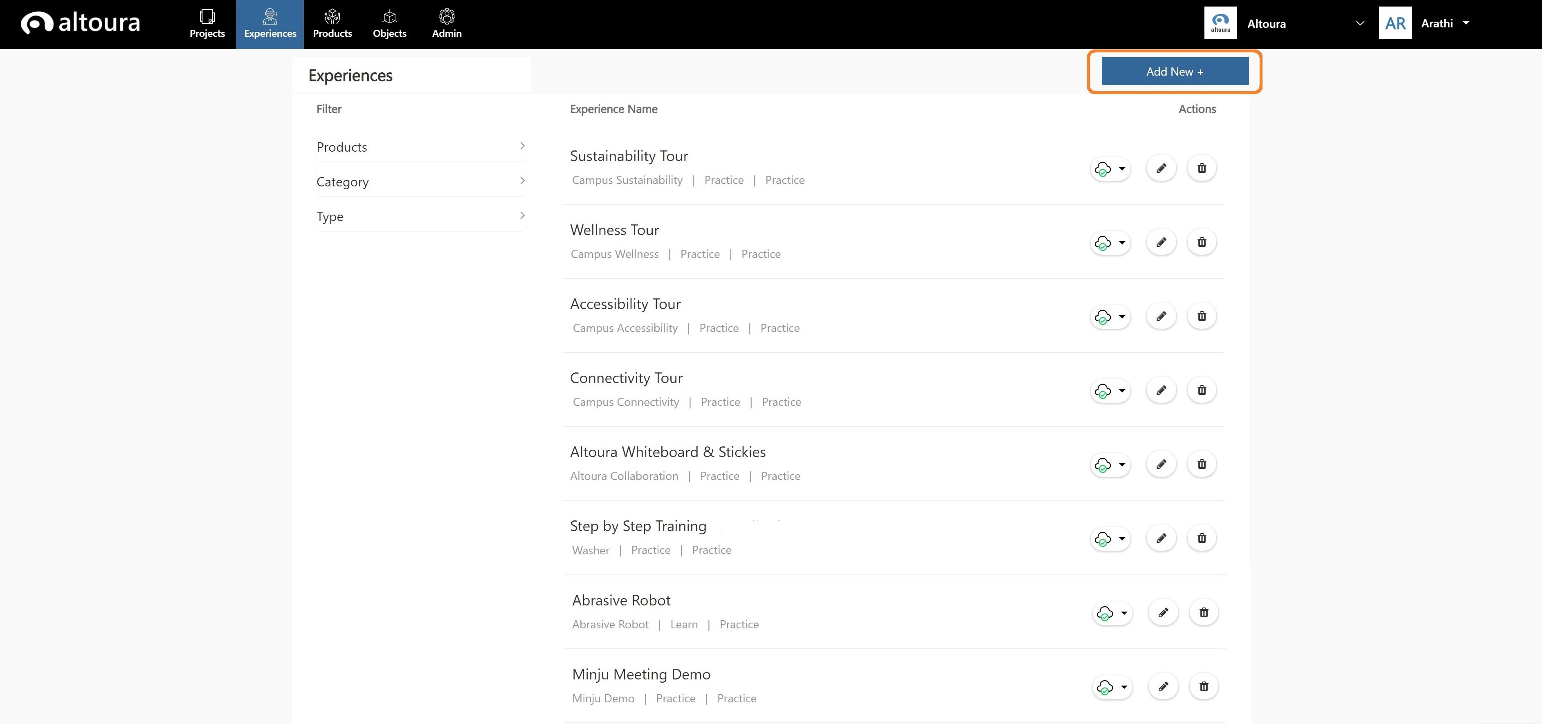Open the Objects section
1568x724 pixels.
[x=390, y=25]
